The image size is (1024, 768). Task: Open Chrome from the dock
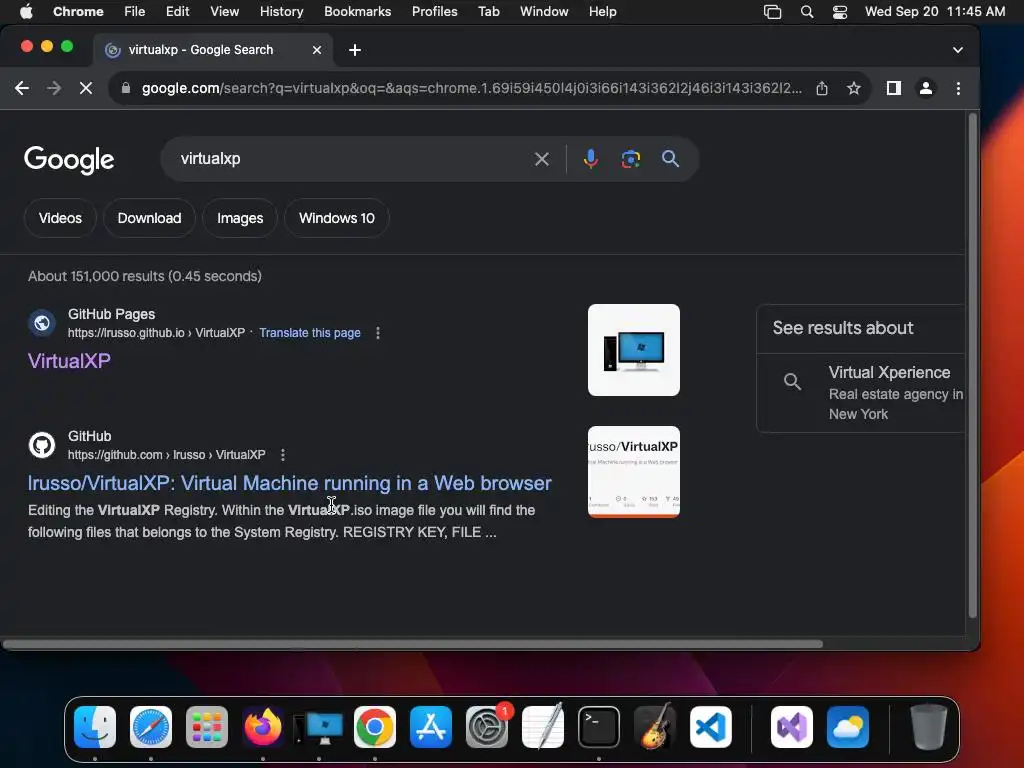point(375,727)
